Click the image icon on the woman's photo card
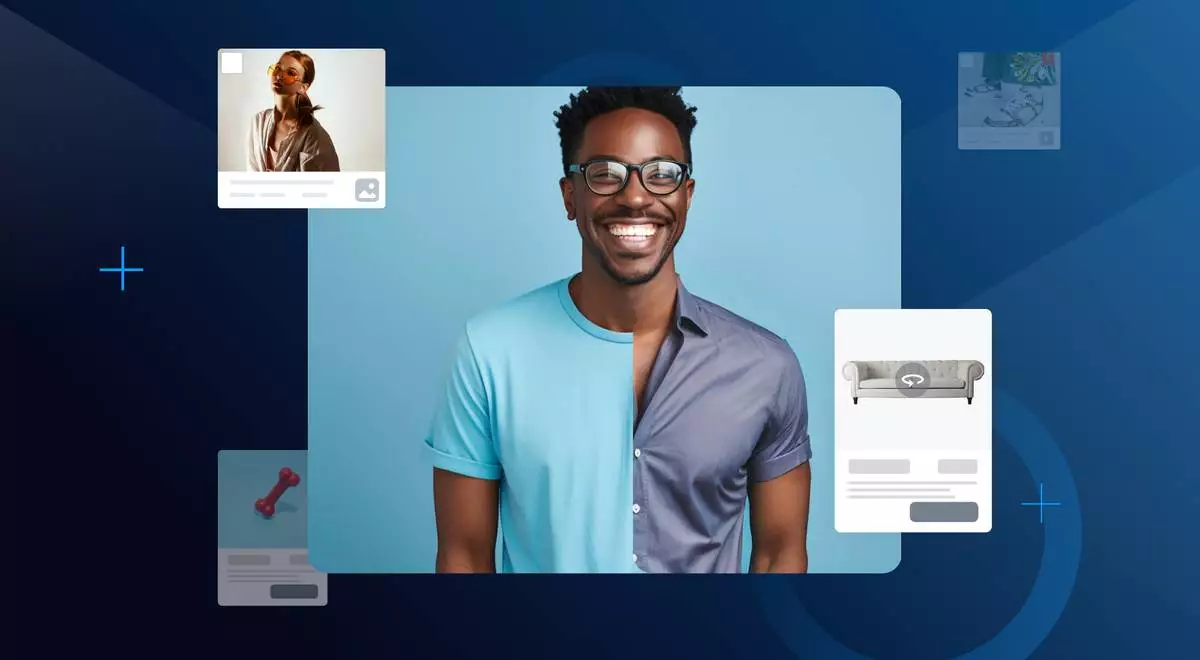1200x660 pixels. point(367,190)
